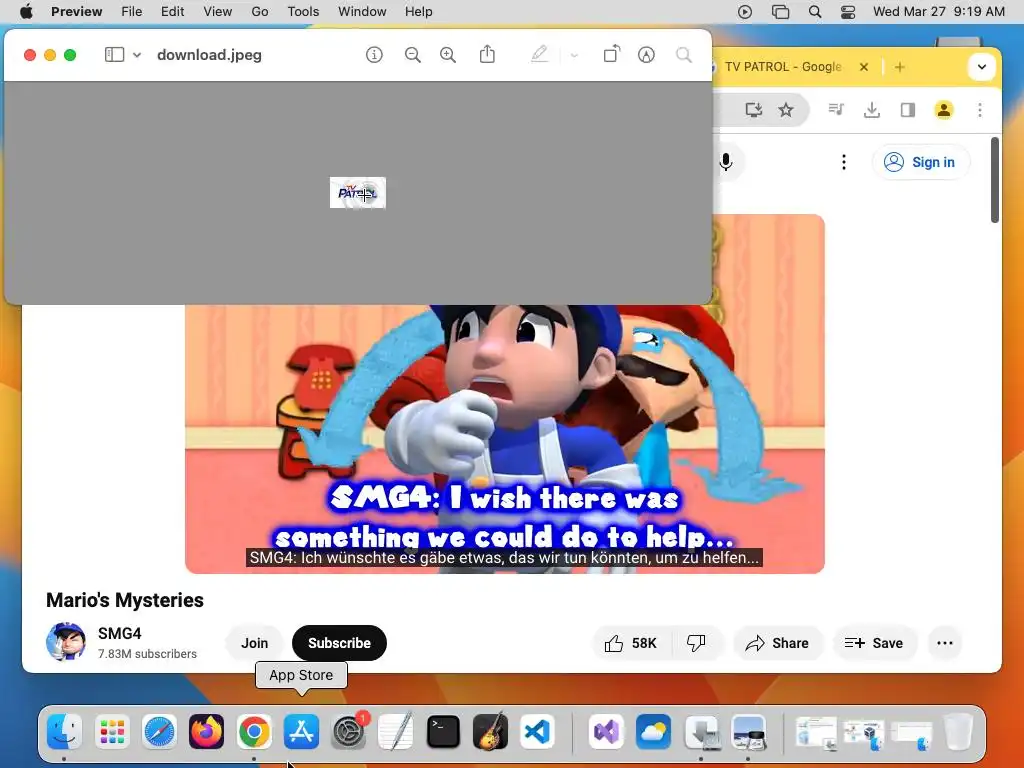Open the Go menu
The height and width of the screenshot is (768, 1024).
(x=260, y=12)
